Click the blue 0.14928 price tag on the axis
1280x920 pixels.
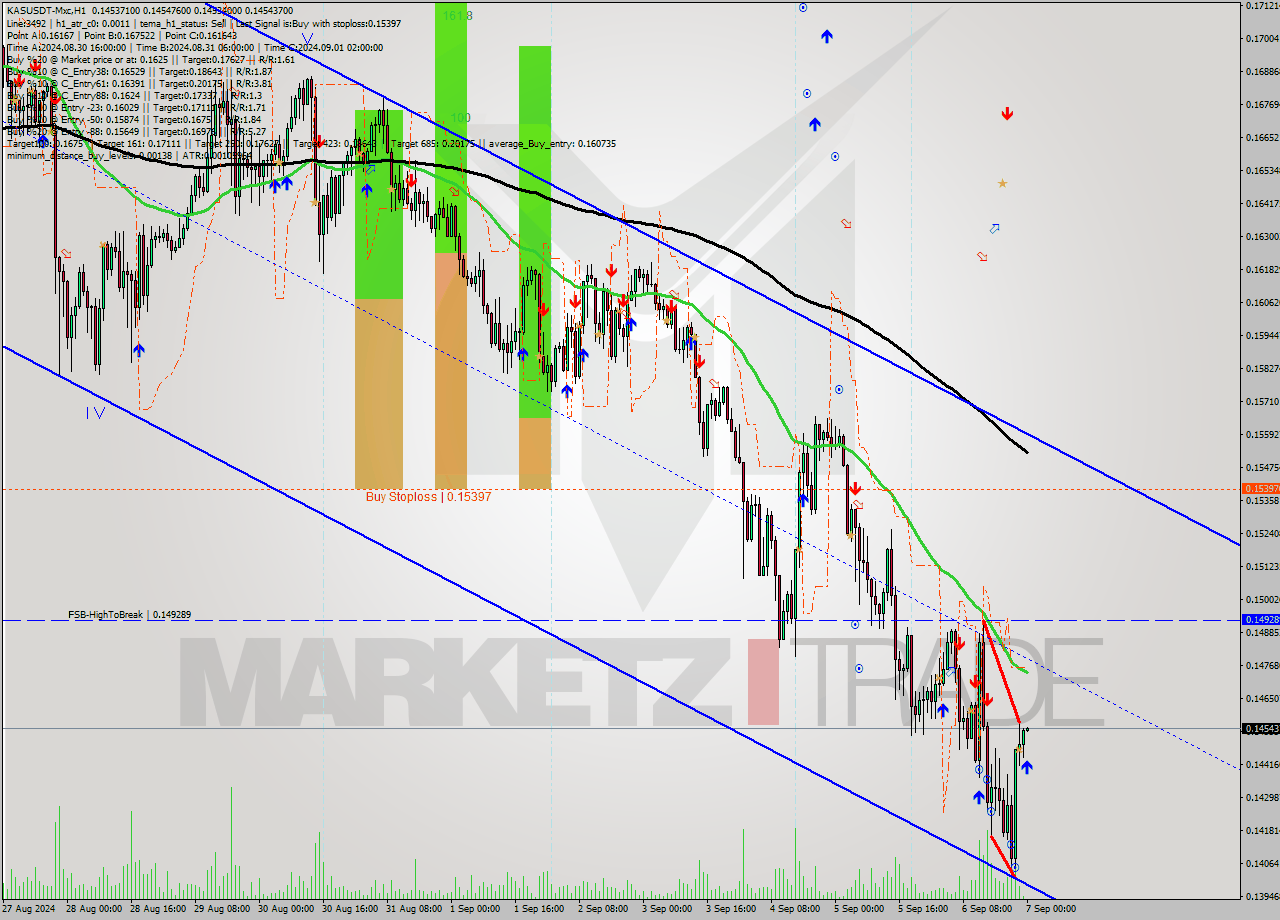1260,620
